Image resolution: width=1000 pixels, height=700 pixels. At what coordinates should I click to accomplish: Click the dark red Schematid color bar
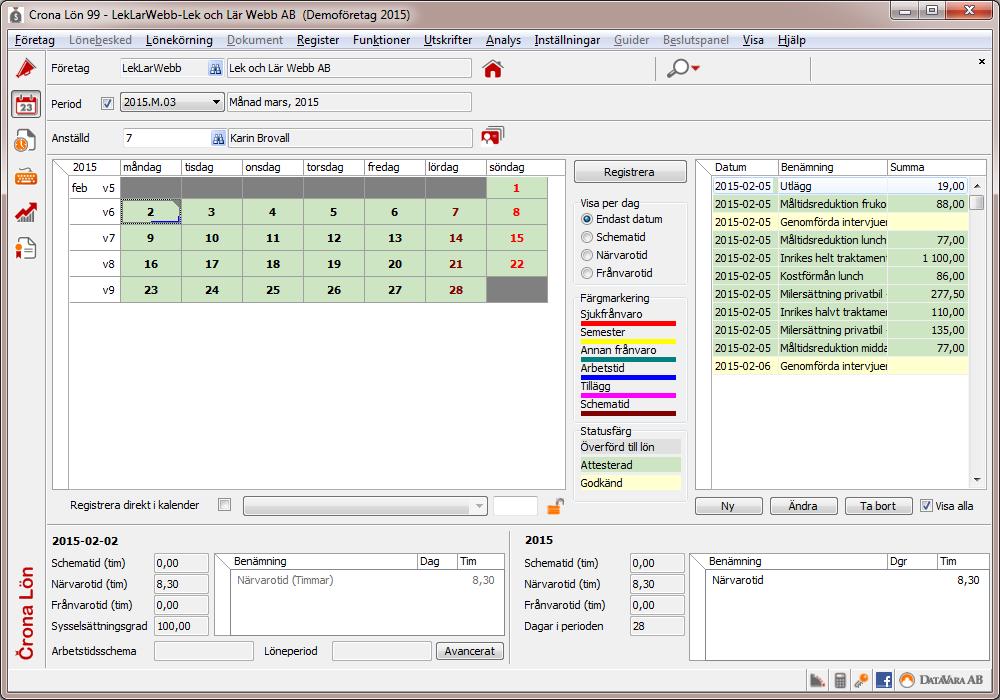628,414
